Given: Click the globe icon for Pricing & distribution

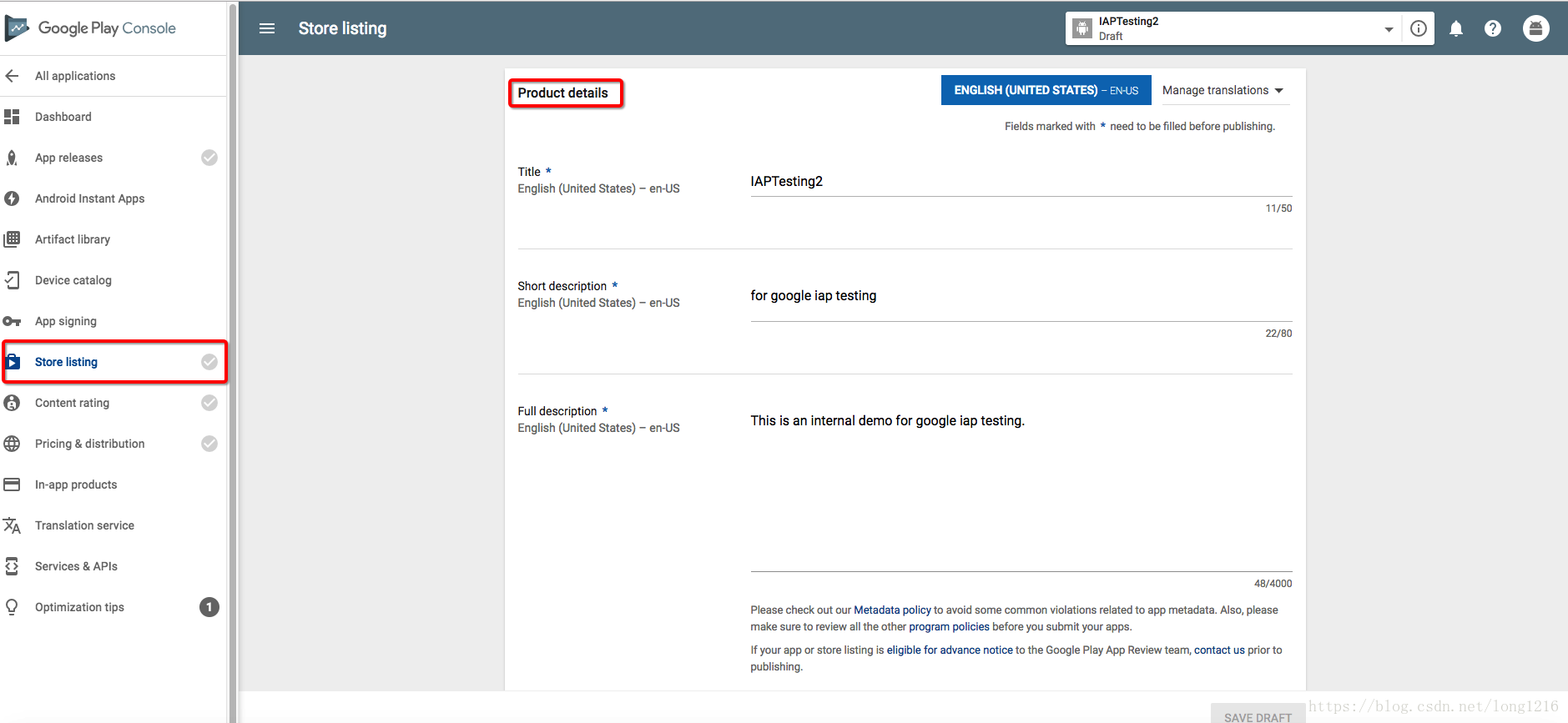Looking at the screenshot, I should click(x=12, y=444).
